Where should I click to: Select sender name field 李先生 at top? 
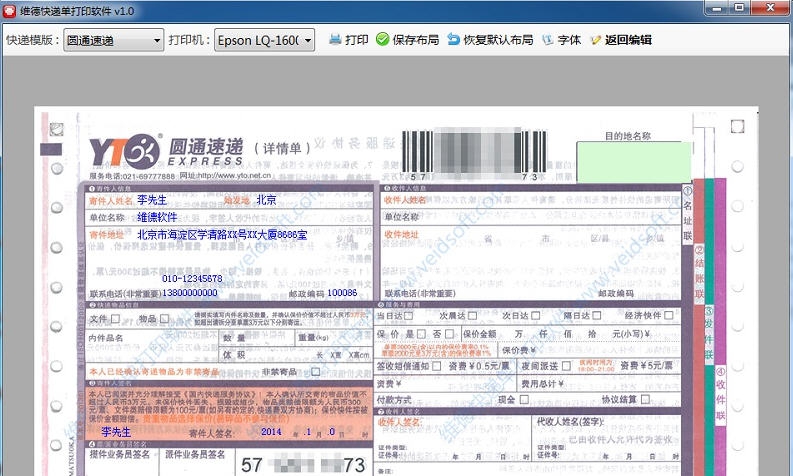(x=152, y=200)
